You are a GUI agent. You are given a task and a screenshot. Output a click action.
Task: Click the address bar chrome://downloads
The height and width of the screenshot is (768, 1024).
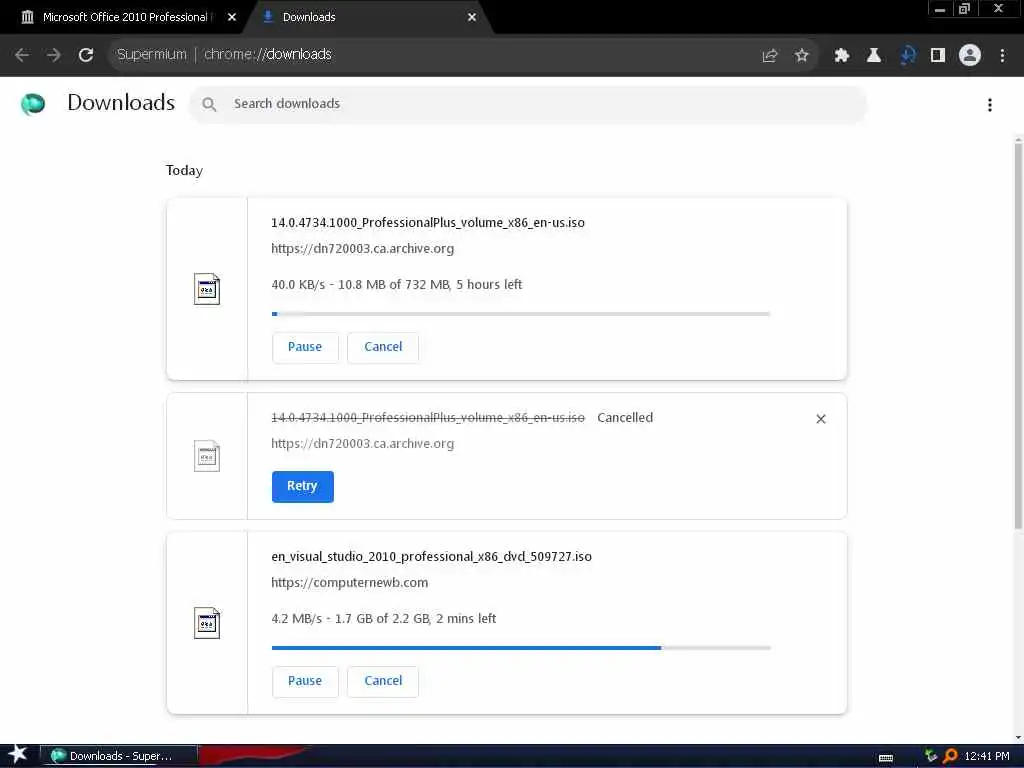point(268,54)
